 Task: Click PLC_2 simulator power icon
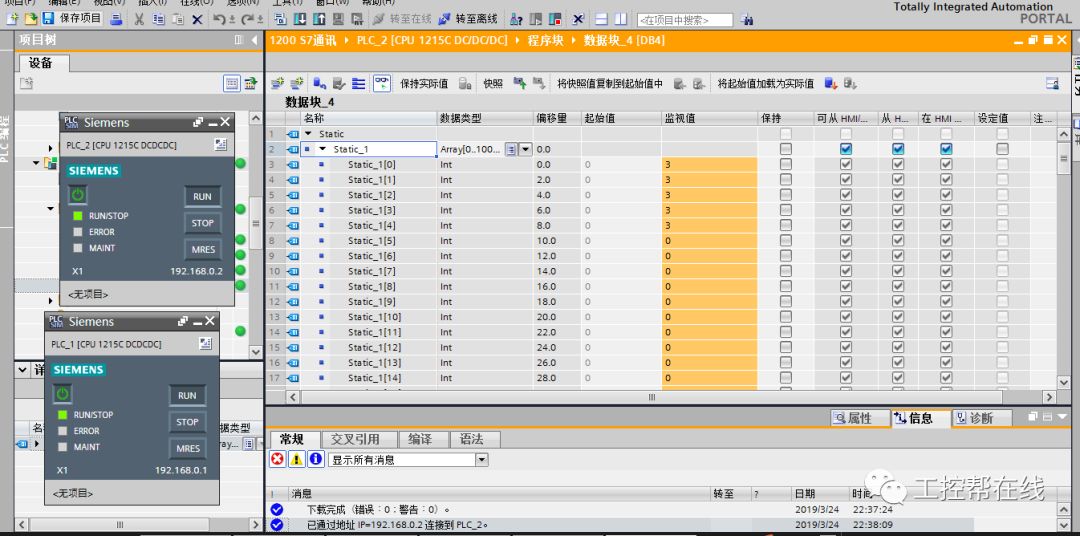click(78, 195)
